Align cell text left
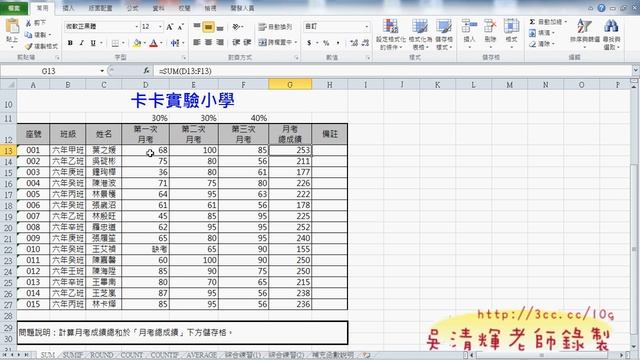This screenshot has width=640, height=360. pos(197,42)
